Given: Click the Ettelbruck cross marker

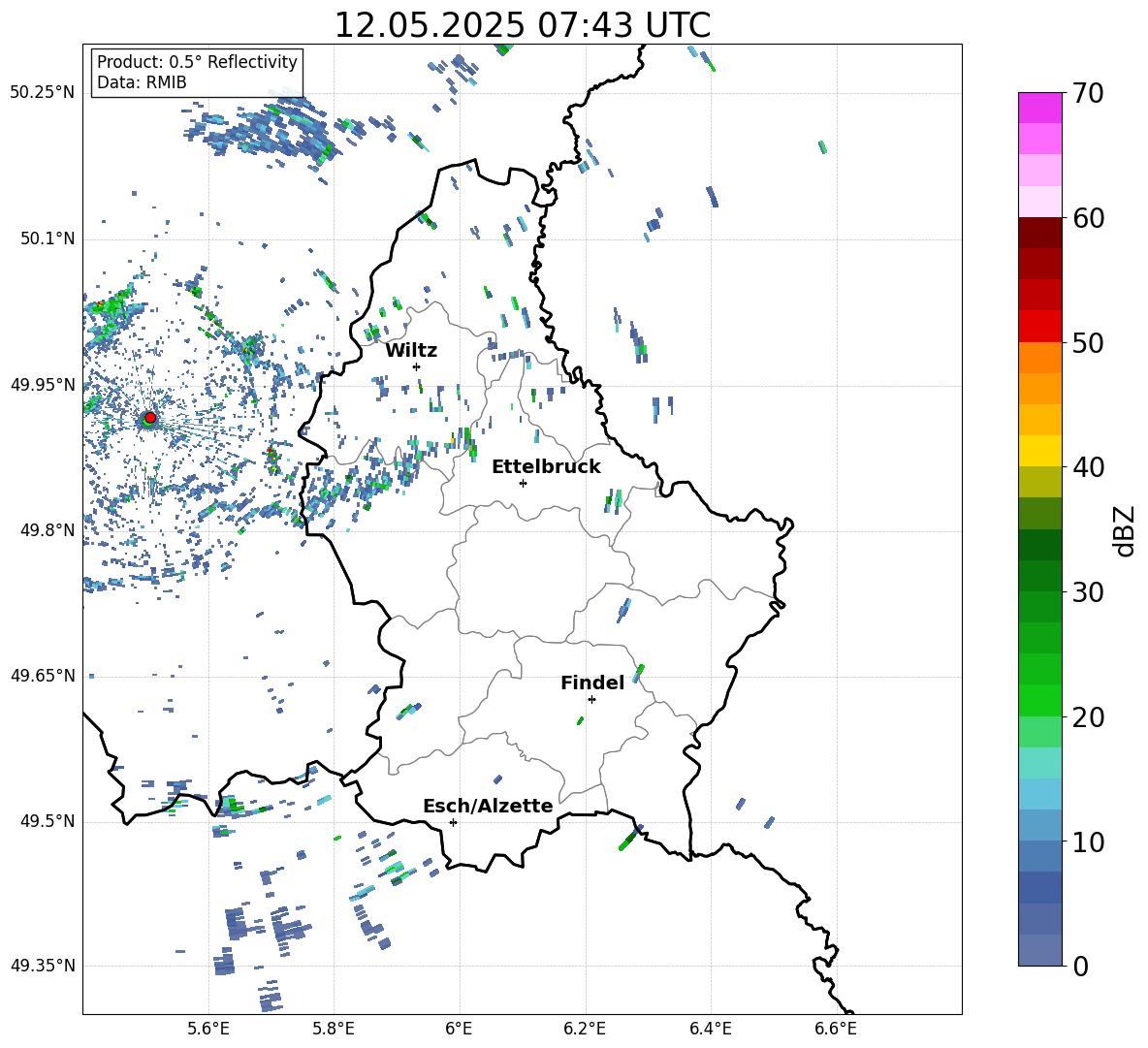Looking at the screenshot, I should click(523, 483).
